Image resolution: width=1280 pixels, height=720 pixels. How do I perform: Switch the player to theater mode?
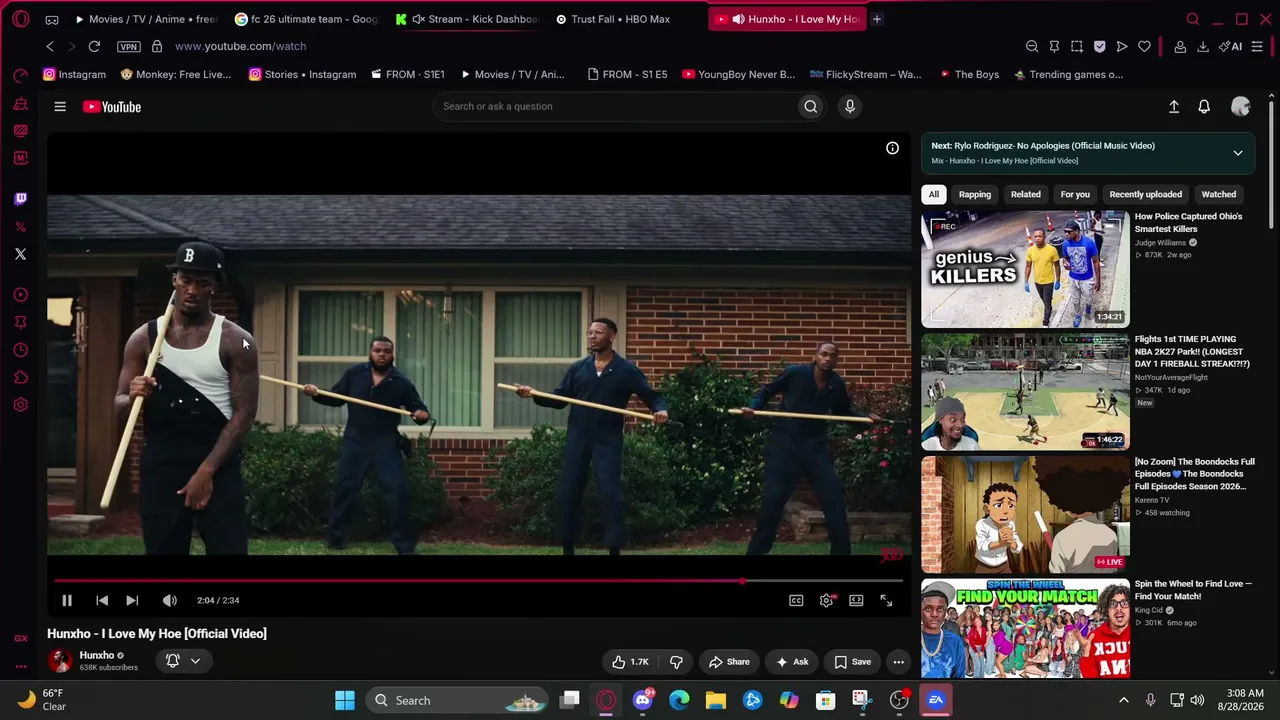point(856,600)
